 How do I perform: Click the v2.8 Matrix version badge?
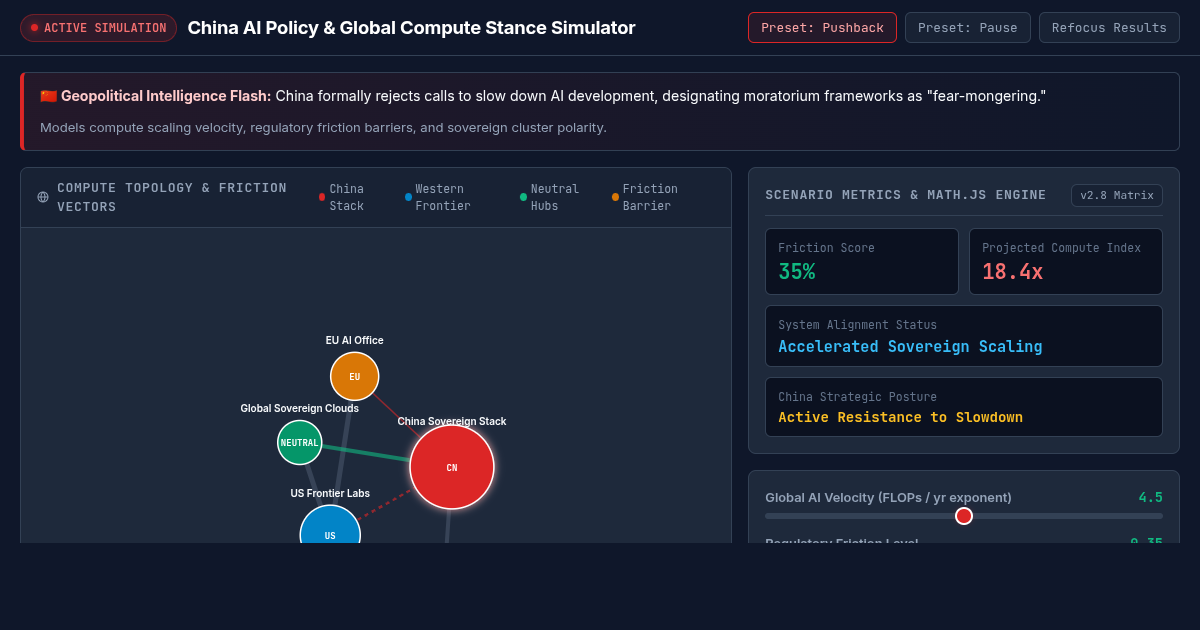1117,195
